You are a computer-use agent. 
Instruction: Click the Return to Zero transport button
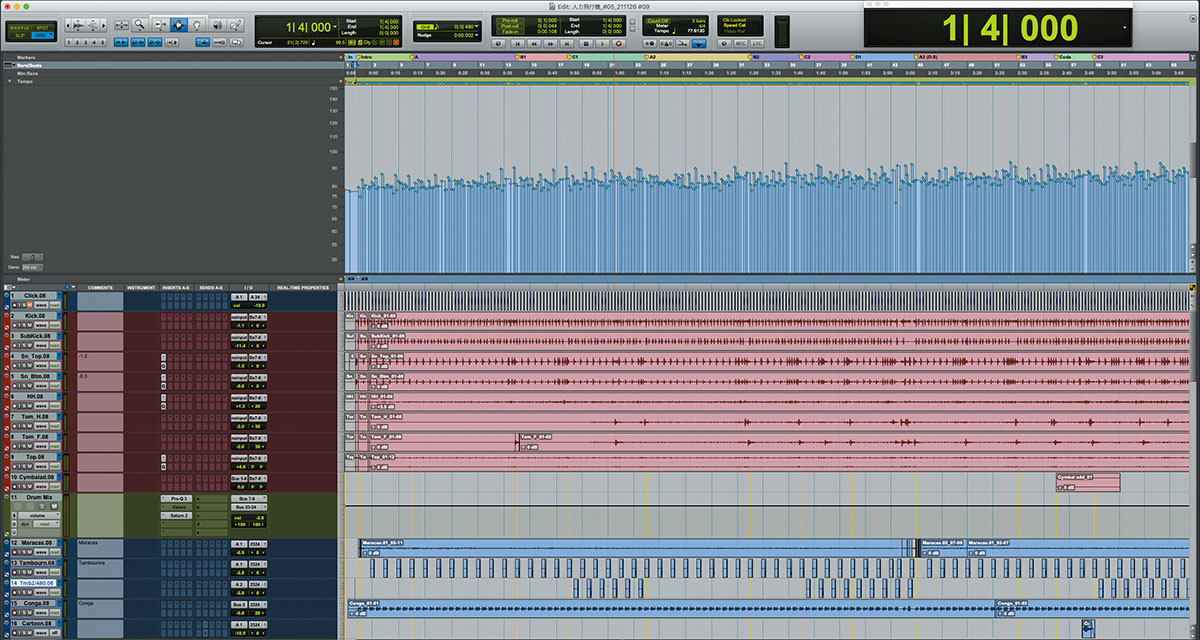(x=517, y=43)
